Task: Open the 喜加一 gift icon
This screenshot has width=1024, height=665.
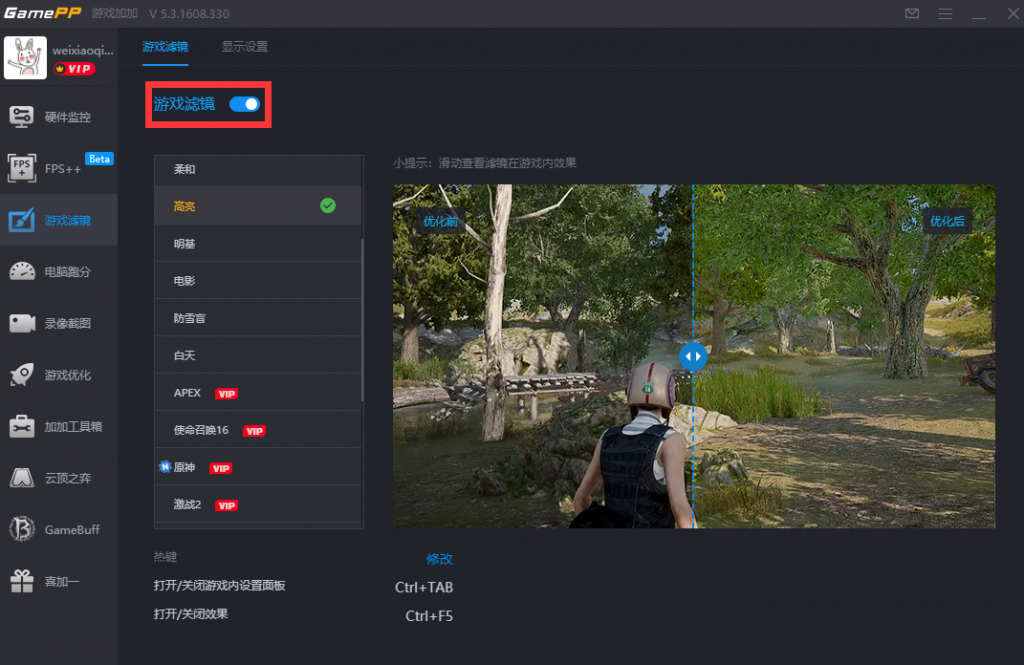Action: click(22, 581)
